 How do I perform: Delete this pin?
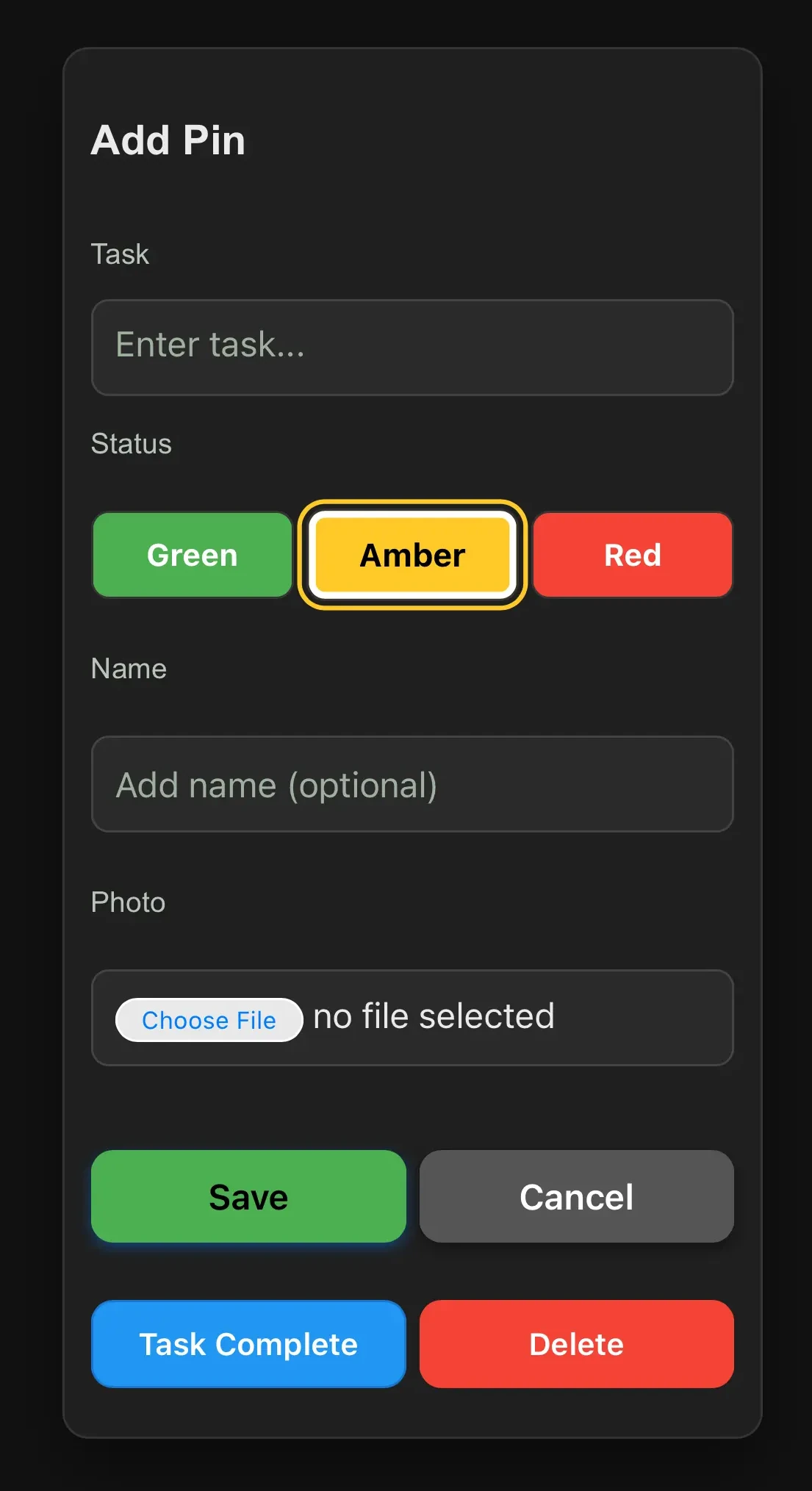point(576,1344)
